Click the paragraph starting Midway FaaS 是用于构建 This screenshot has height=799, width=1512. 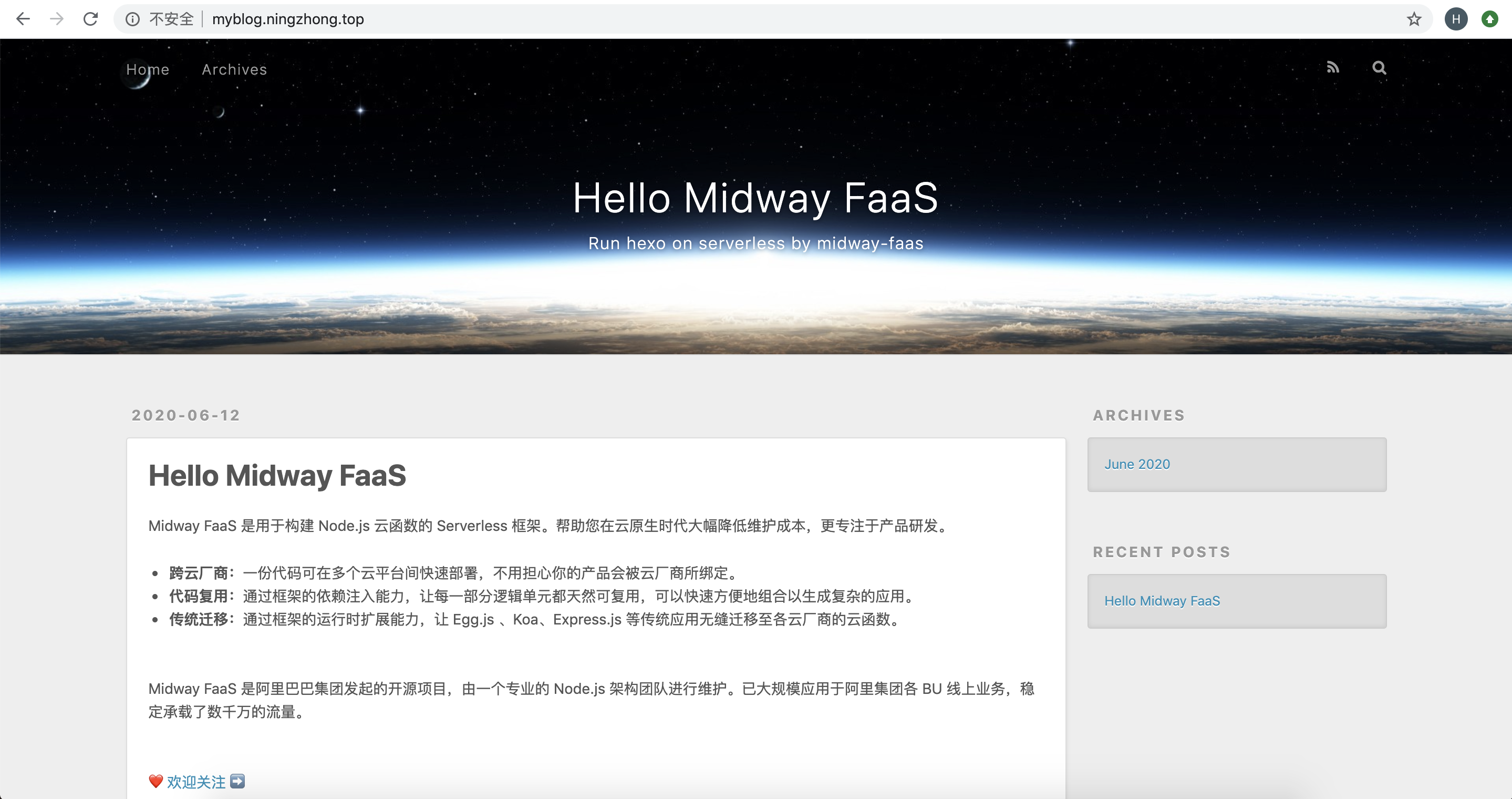(550, 526)
